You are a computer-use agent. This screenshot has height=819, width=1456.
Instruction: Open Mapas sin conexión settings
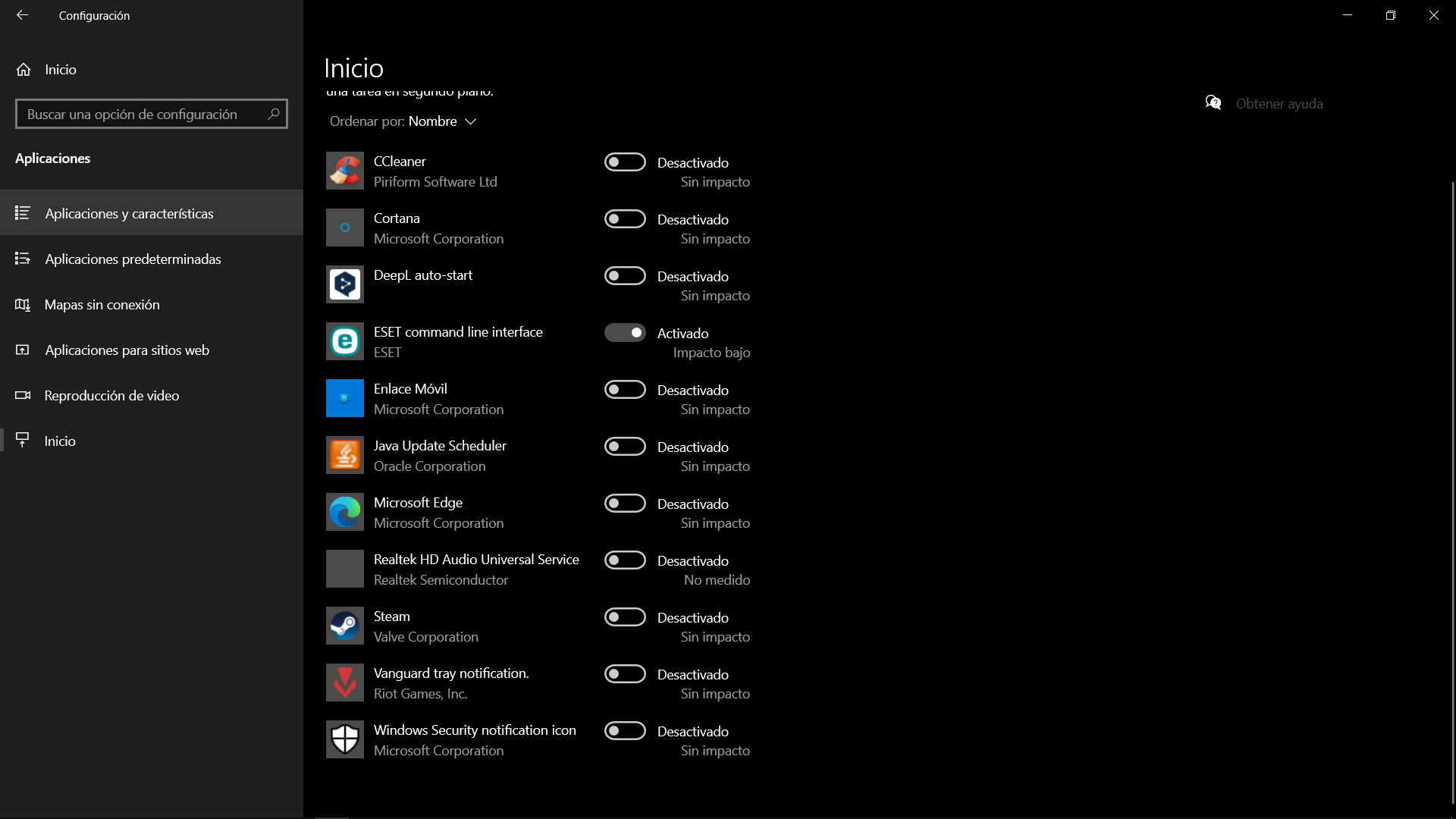(152, 304)
